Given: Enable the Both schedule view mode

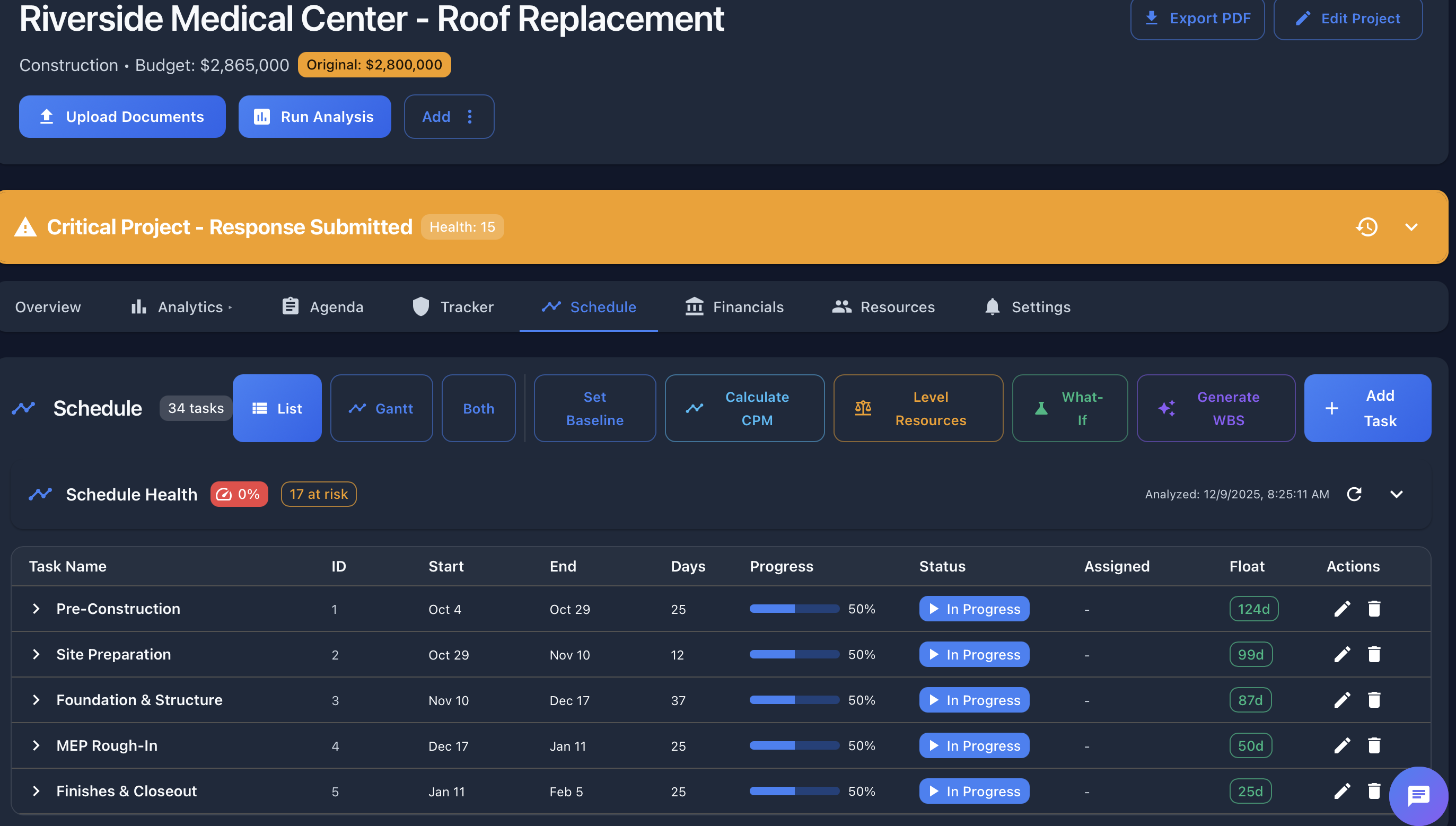Looking at the screenshot, I should 478,408.
